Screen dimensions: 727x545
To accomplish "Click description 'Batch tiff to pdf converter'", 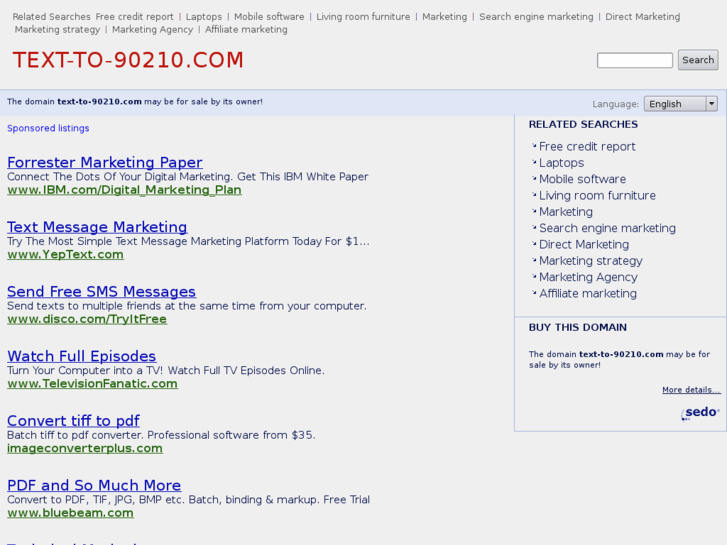I will 161,435.
